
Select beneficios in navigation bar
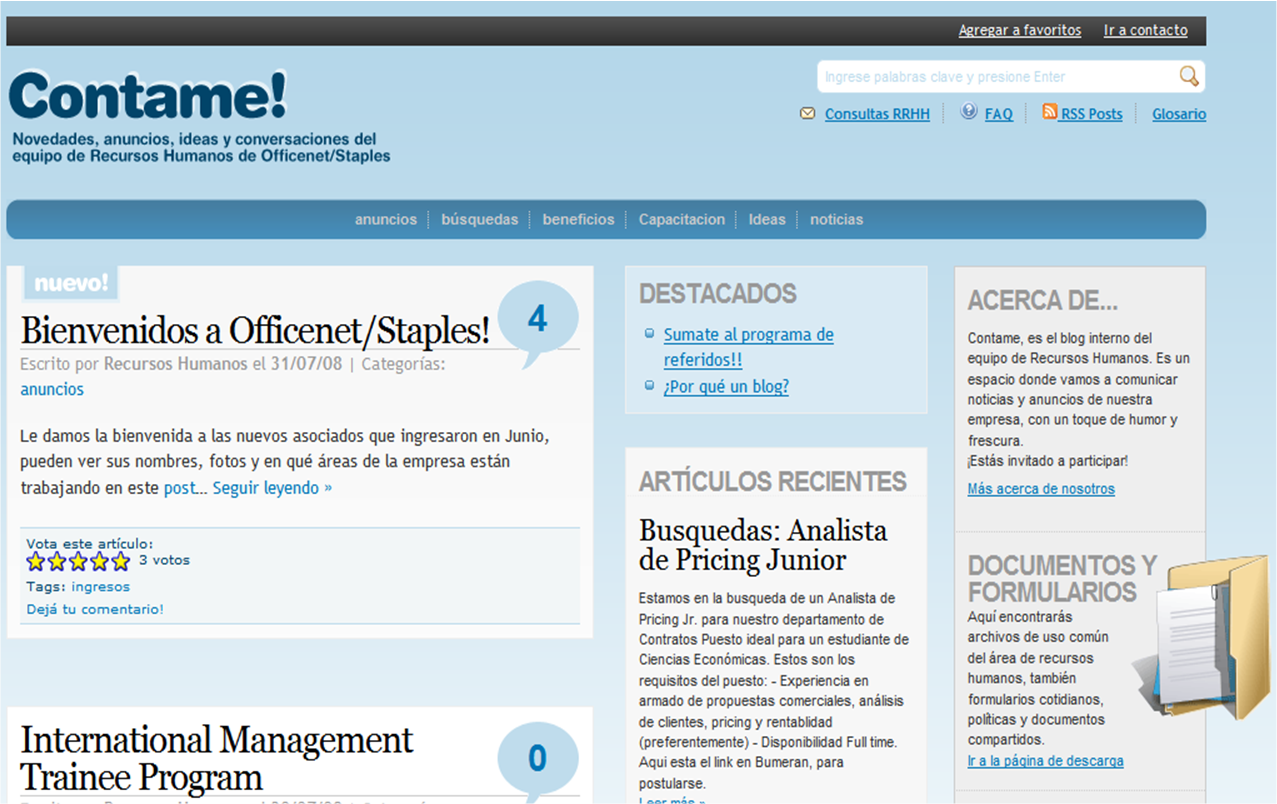pyautogui.click(x=578, y=220)
